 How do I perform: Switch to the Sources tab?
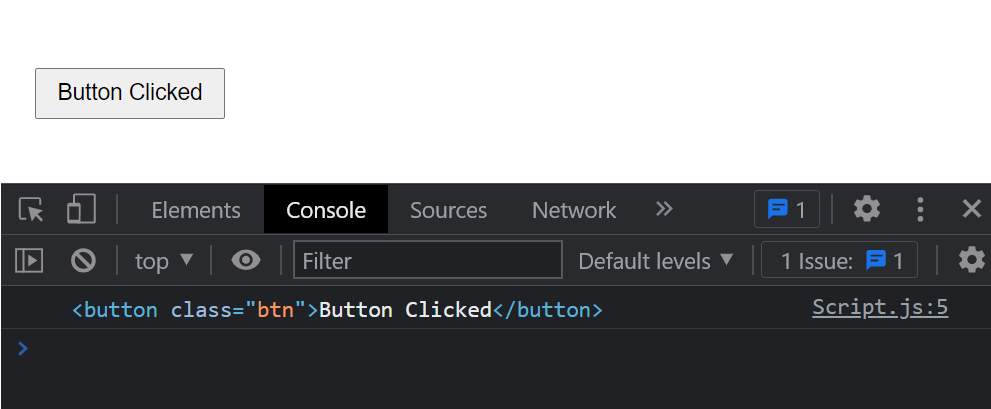coord(448,210)
